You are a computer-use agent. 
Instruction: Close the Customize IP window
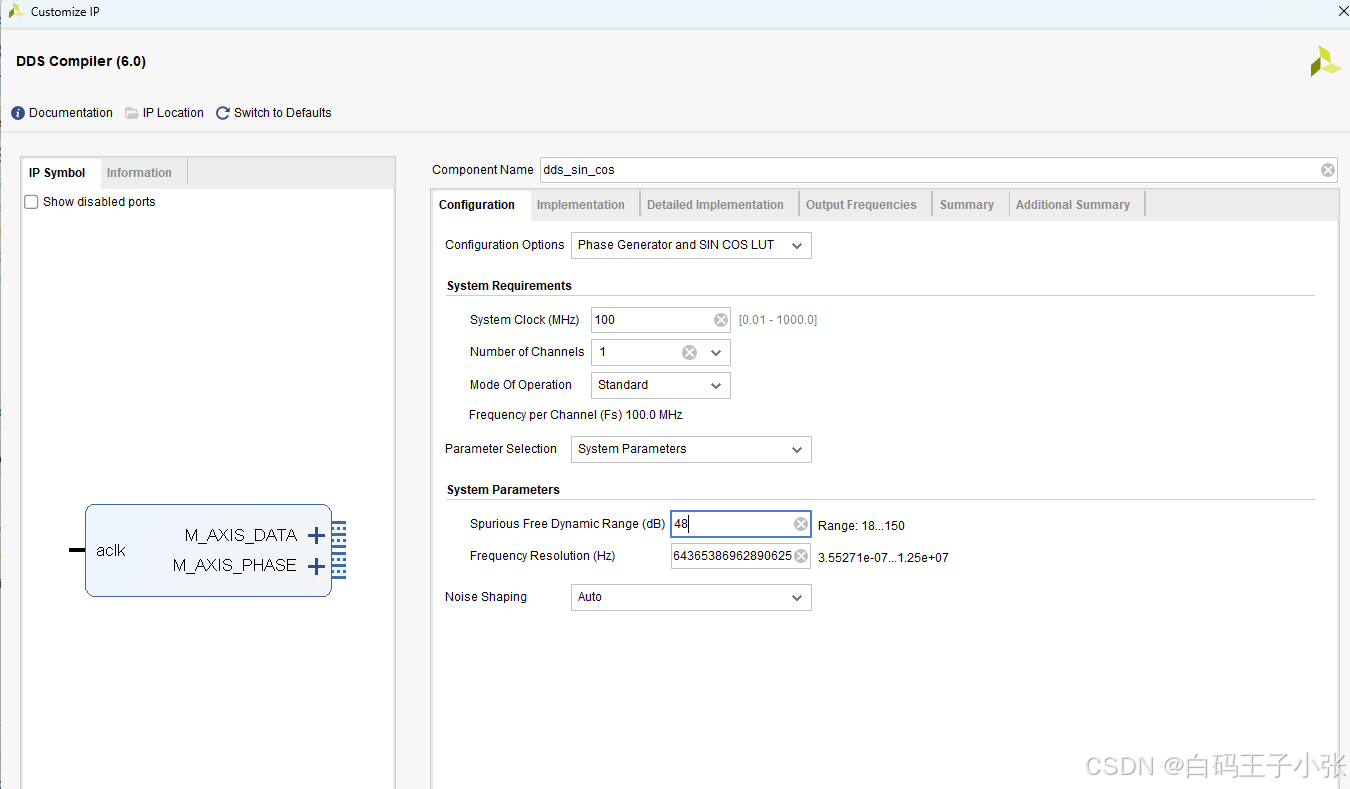[1343, 11]
